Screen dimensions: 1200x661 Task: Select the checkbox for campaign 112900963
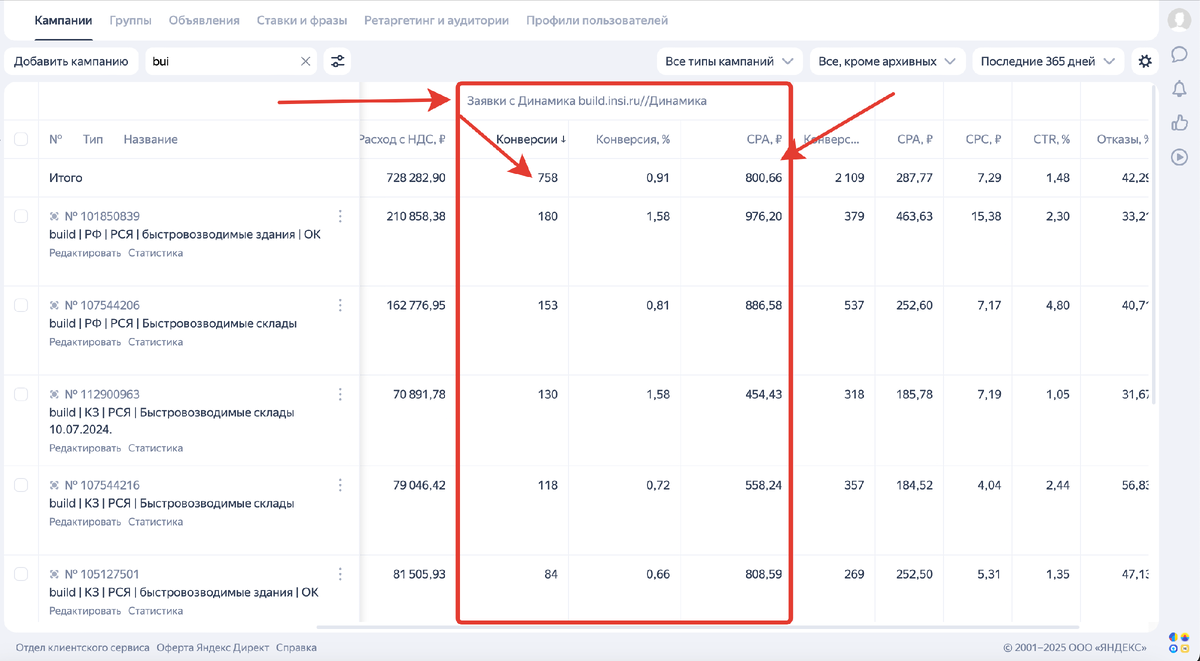point(21,394)
